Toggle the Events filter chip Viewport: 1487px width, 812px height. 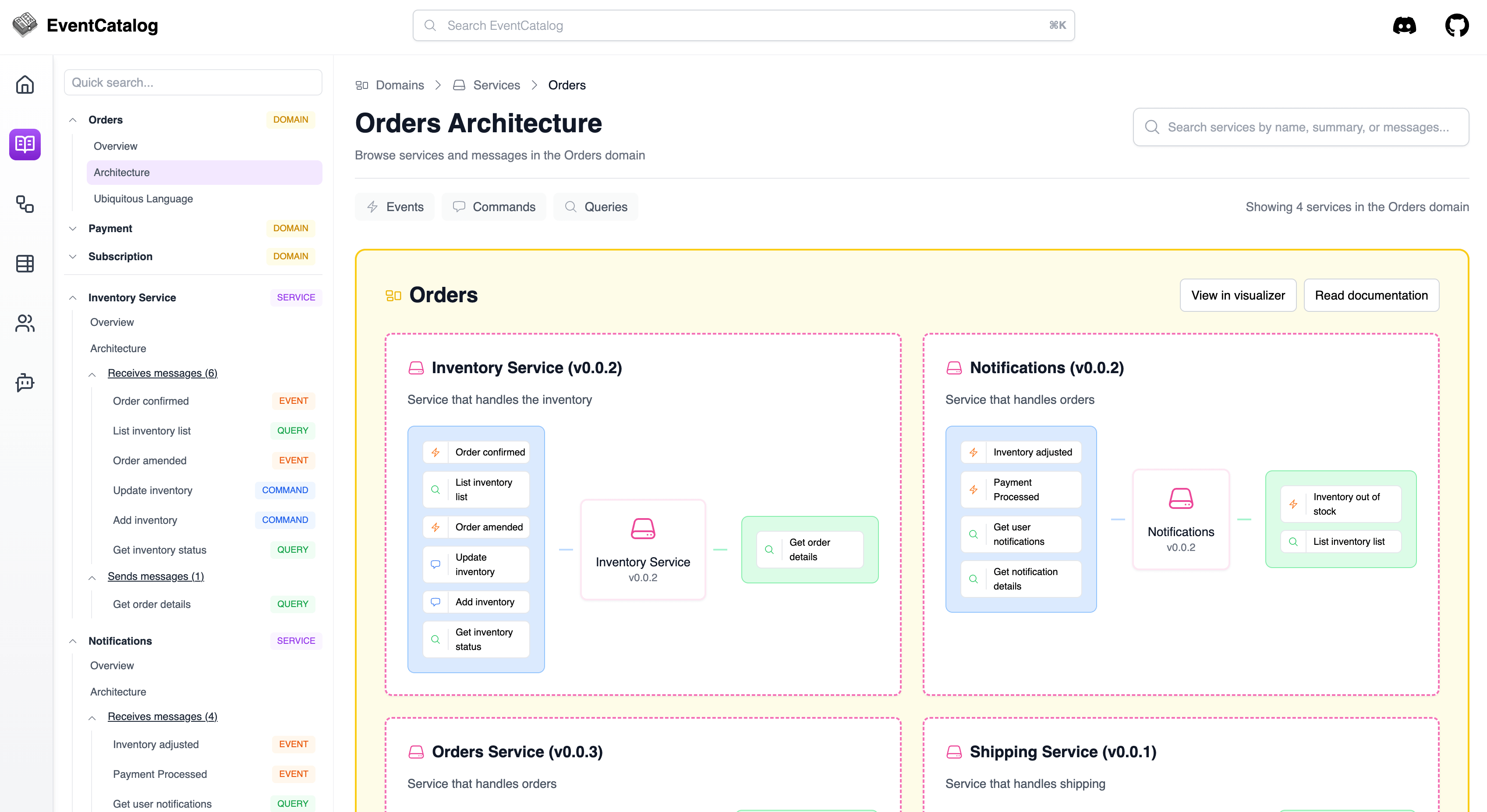click(395, 207)
